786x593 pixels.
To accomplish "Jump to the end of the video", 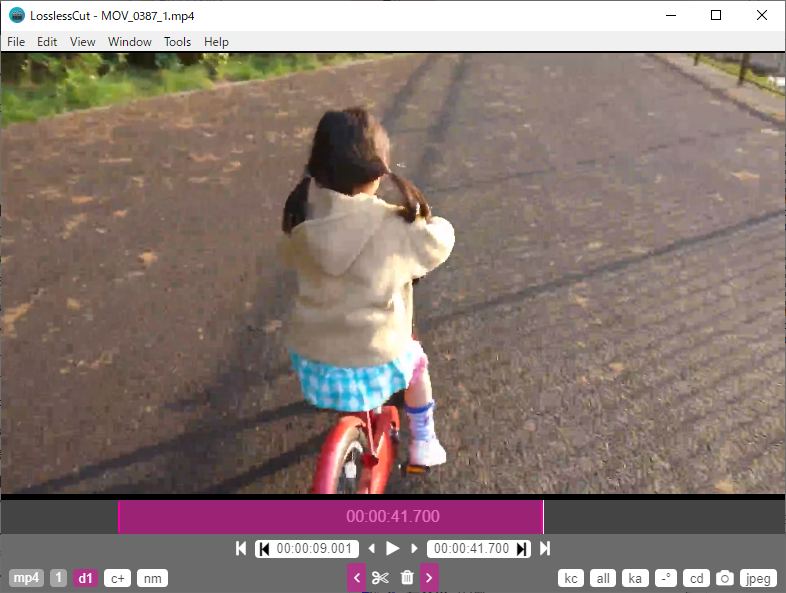I will tap(545, 548).
